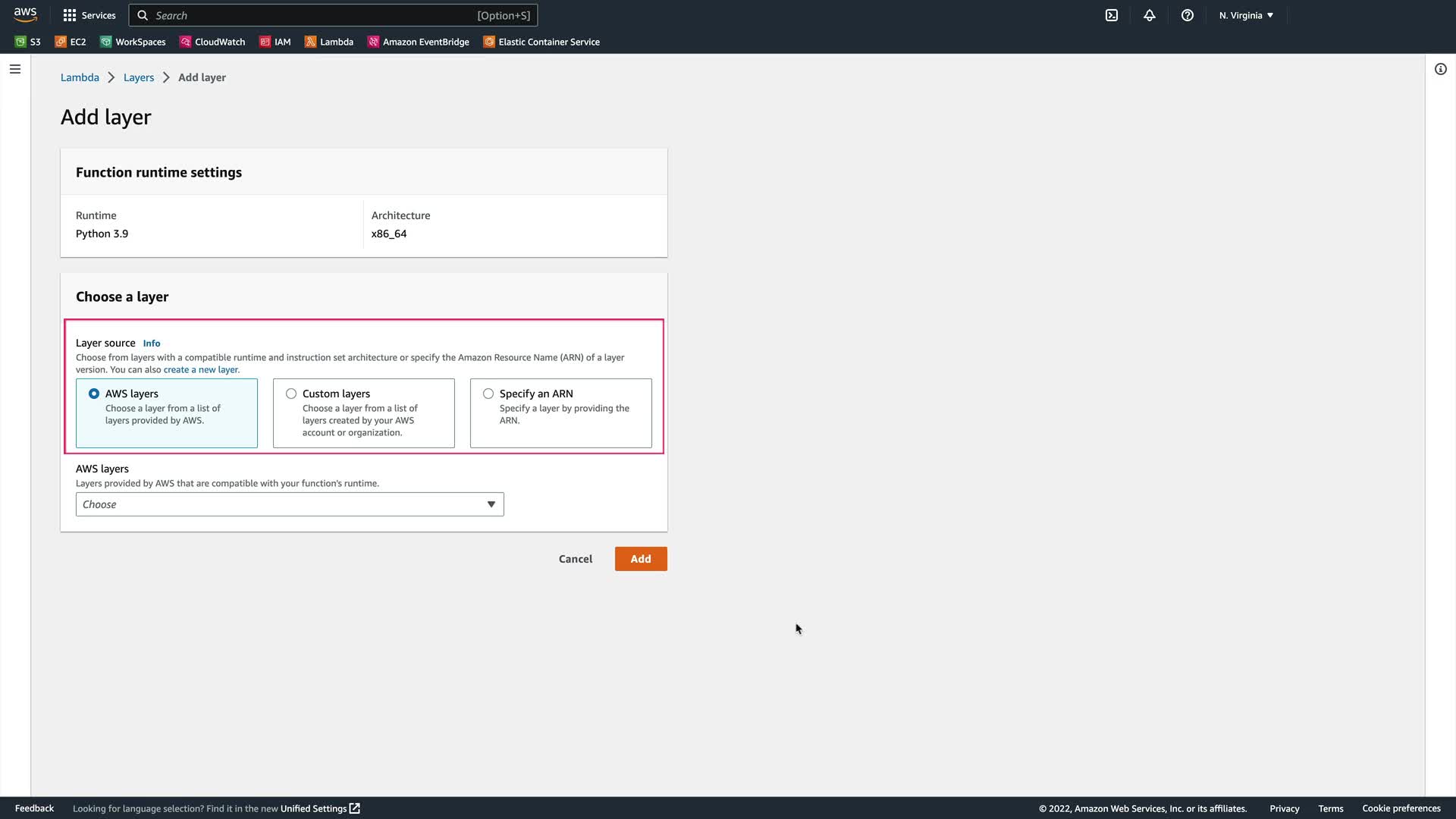Open the notifications bell
The width and height of the screenshot is (1456, 819).
tap(1150, 15)
